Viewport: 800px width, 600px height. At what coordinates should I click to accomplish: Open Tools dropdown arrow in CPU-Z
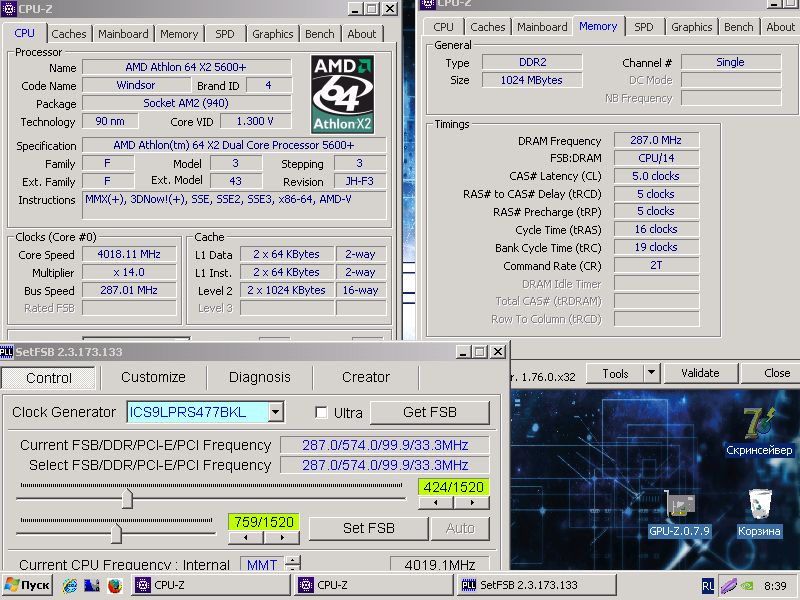click(652, 373)
